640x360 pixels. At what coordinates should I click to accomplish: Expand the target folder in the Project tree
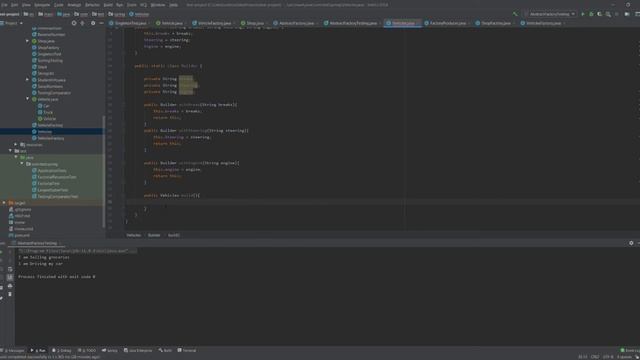[x=4, y=203]
